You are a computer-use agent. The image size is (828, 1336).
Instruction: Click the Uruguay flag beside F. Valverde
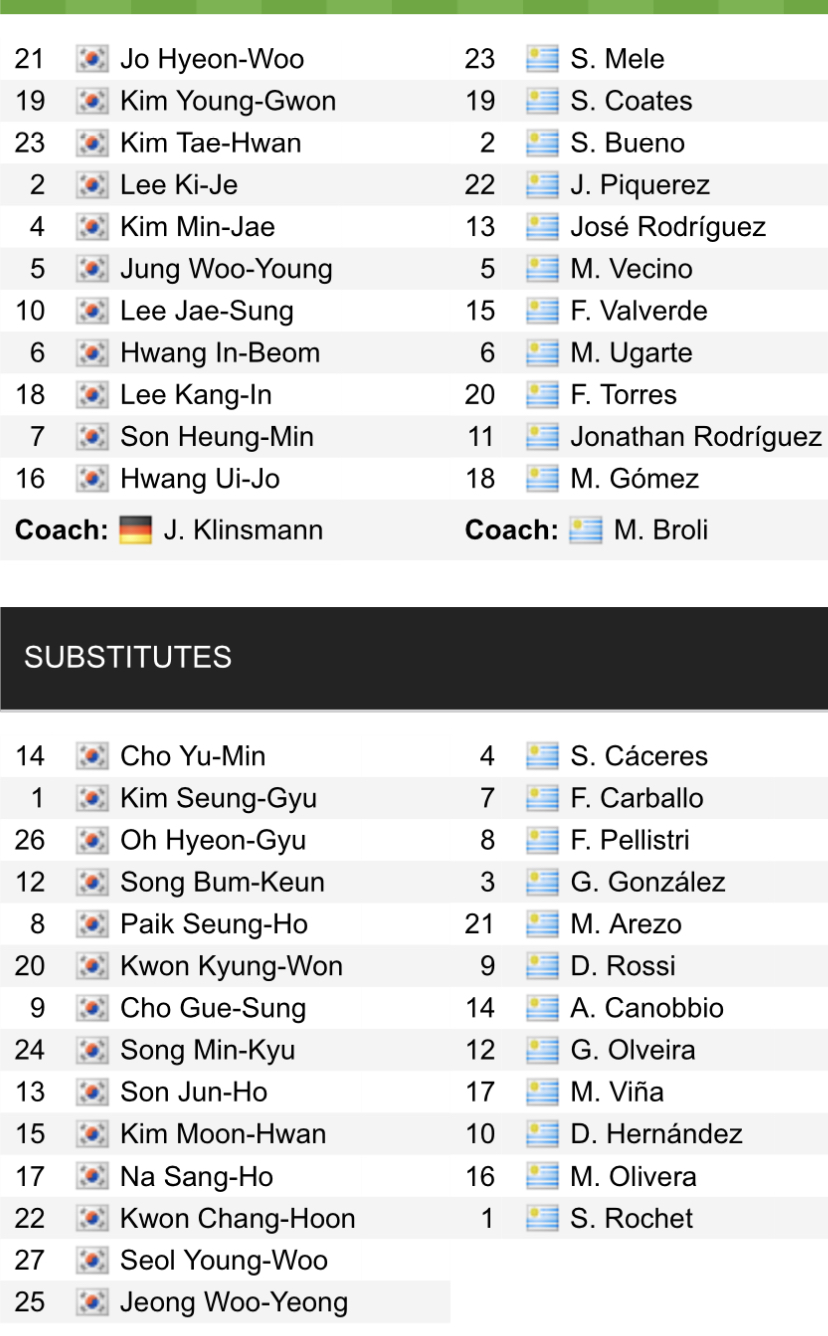[542, 311]
